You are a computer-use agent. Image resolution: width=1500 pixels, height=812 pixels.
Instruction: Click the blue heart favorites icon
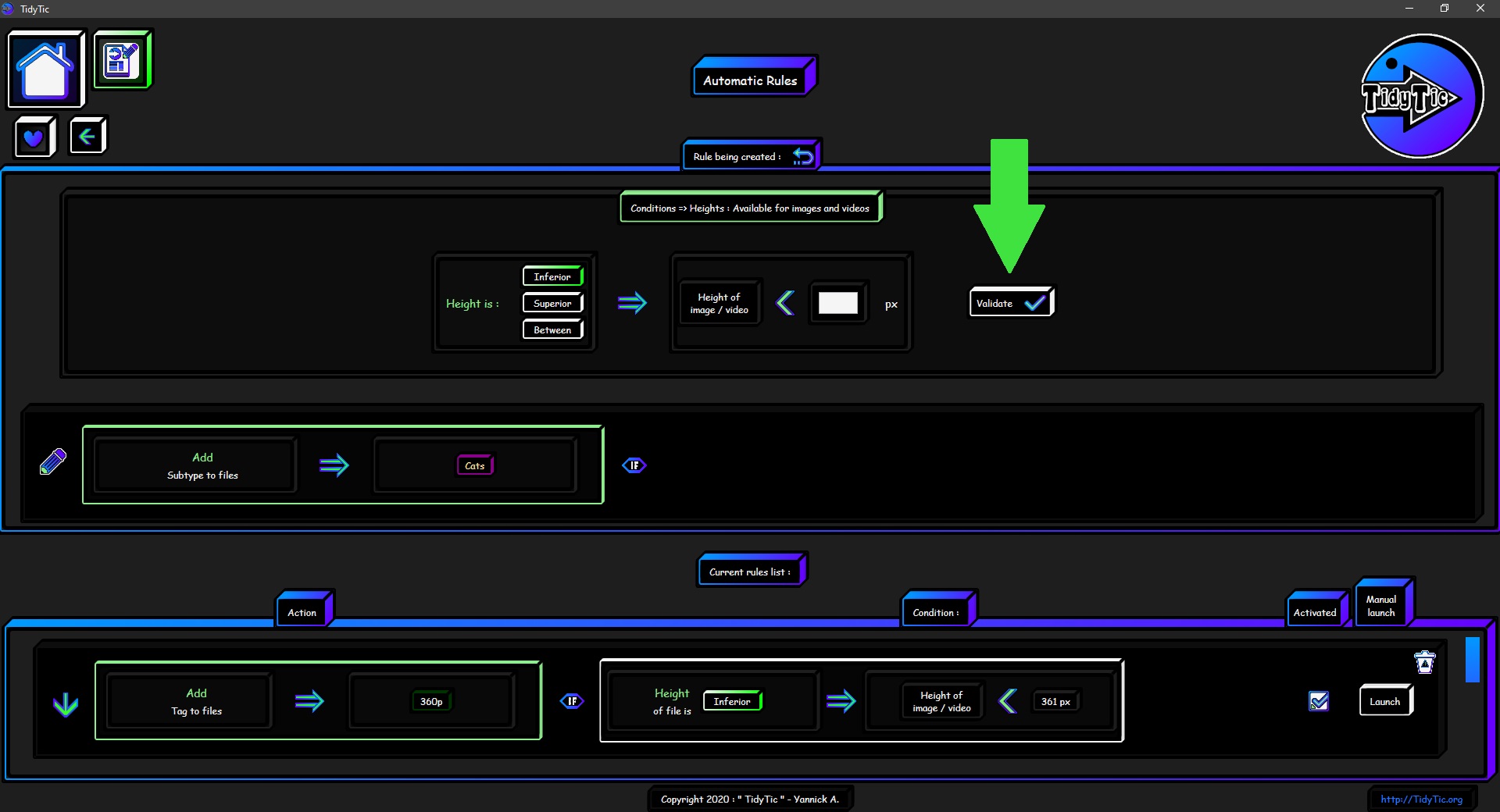coord(34,137)
